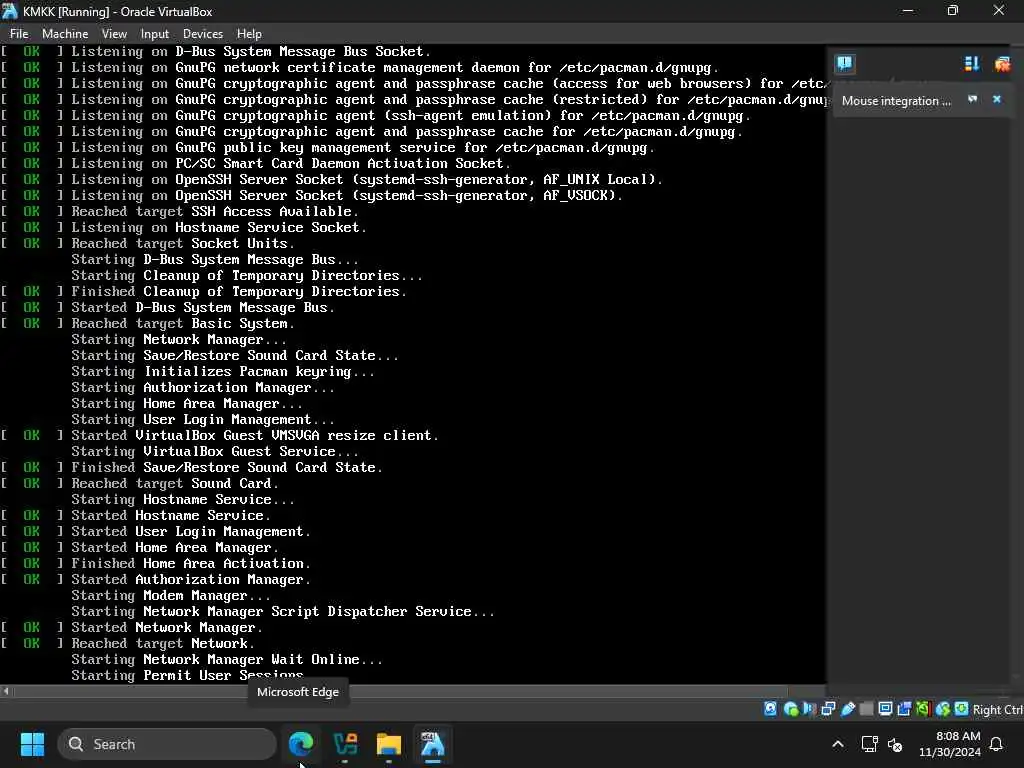Open the Windows notifications bell

(997, 744)
